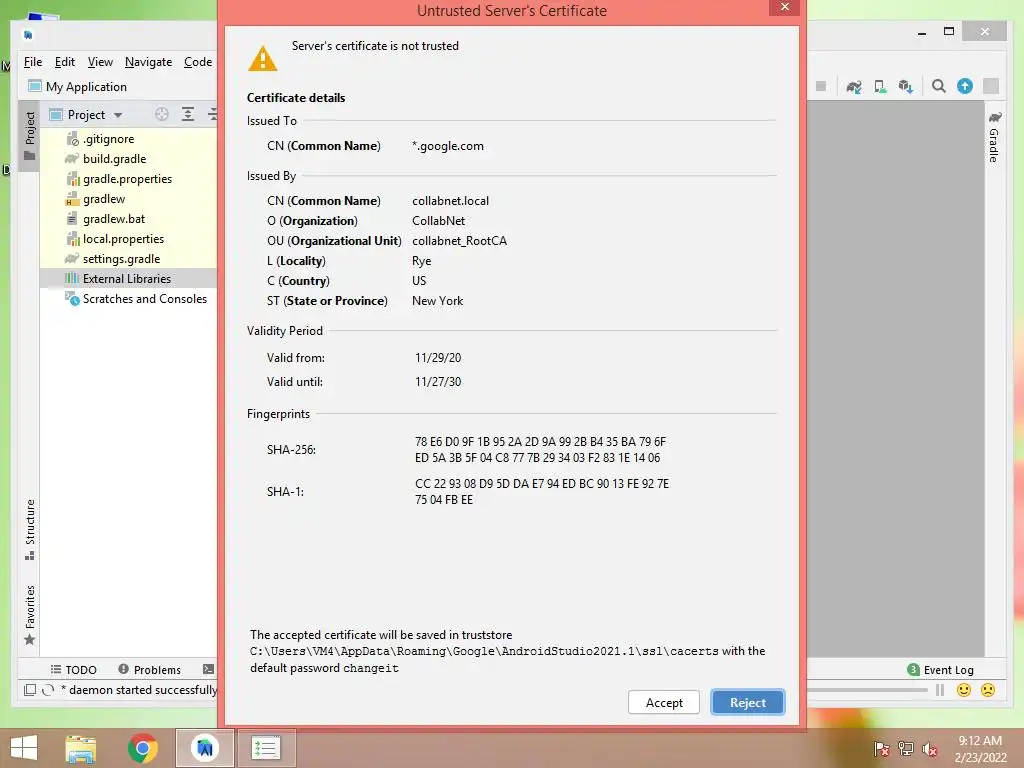The image size is (1024, 768).
Task: Open the Edit menu
Action: click(64, 62)
